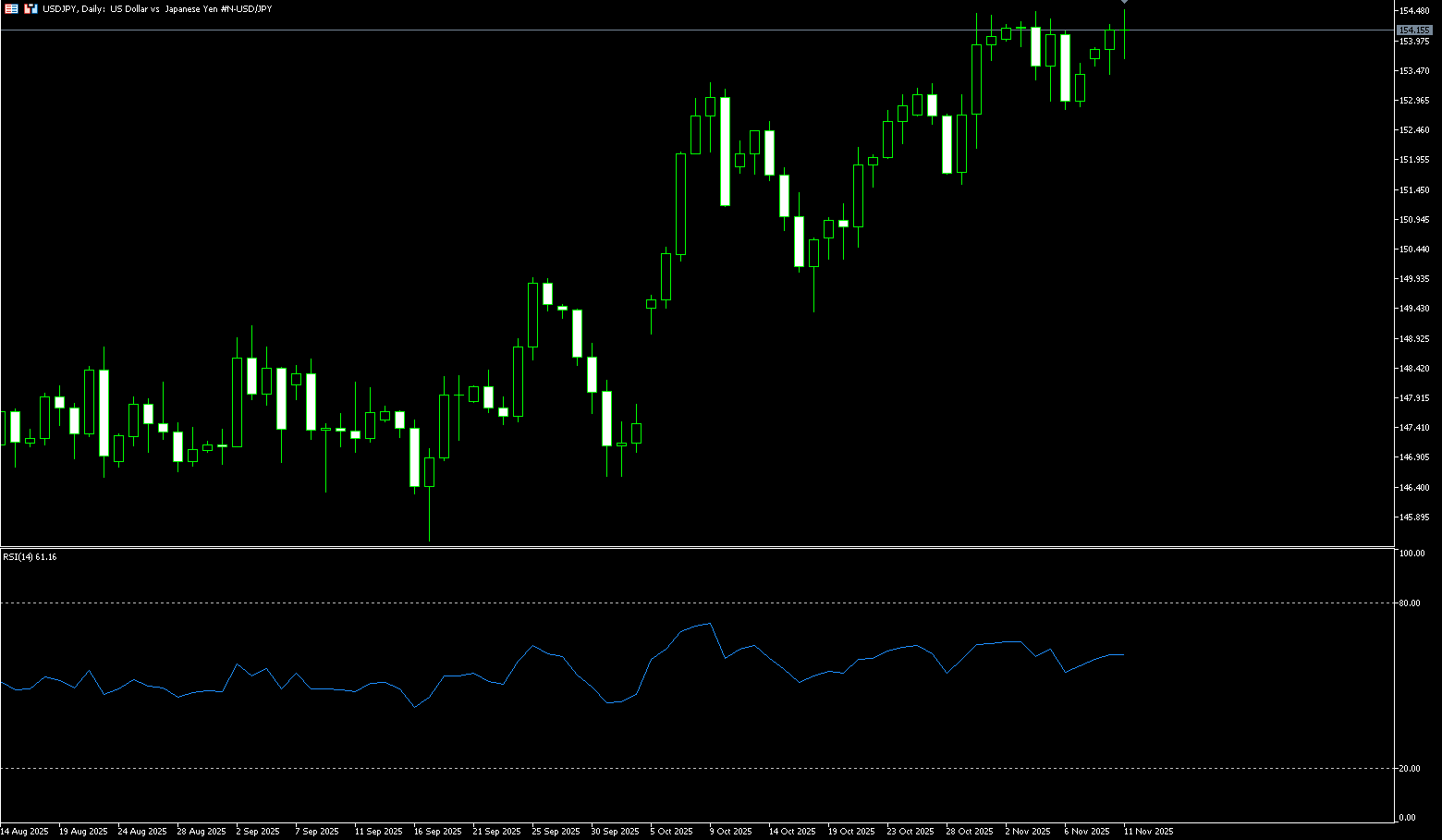
Task: Click the 150.440 price scale label
Action: click(1414, 250)
